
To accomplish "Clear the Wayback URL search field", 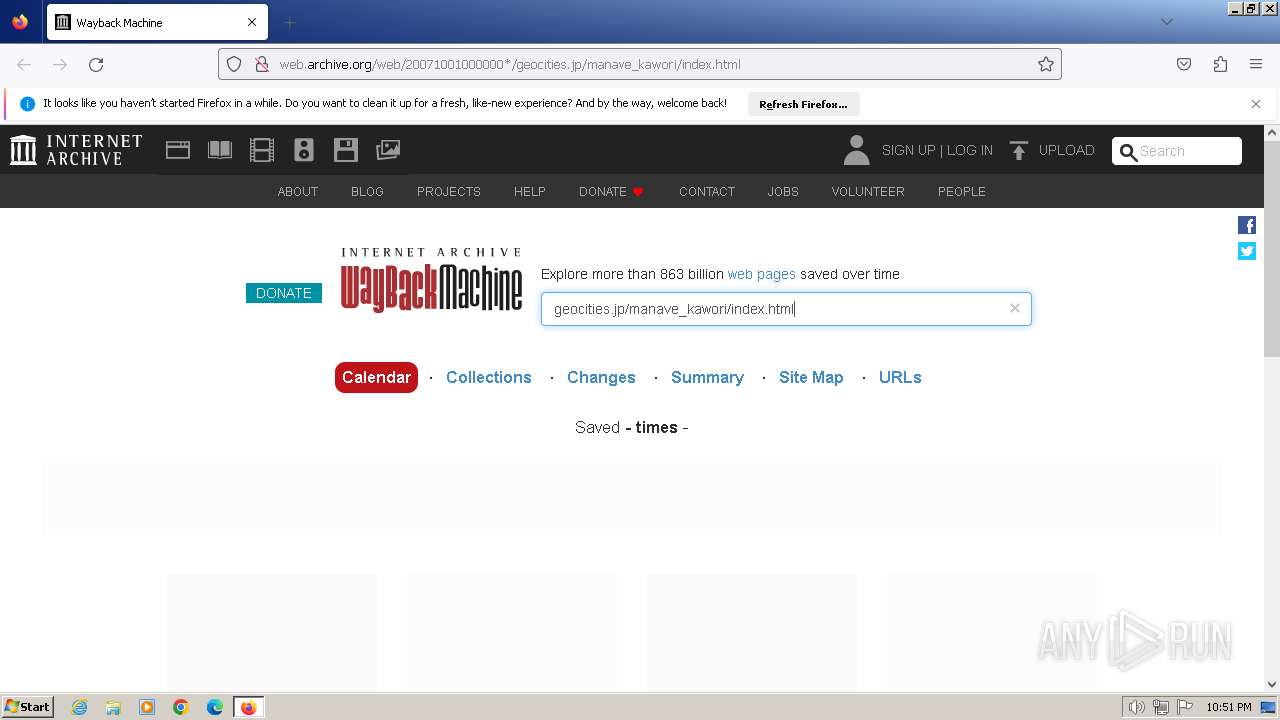I will click(x=1015, y=308).
